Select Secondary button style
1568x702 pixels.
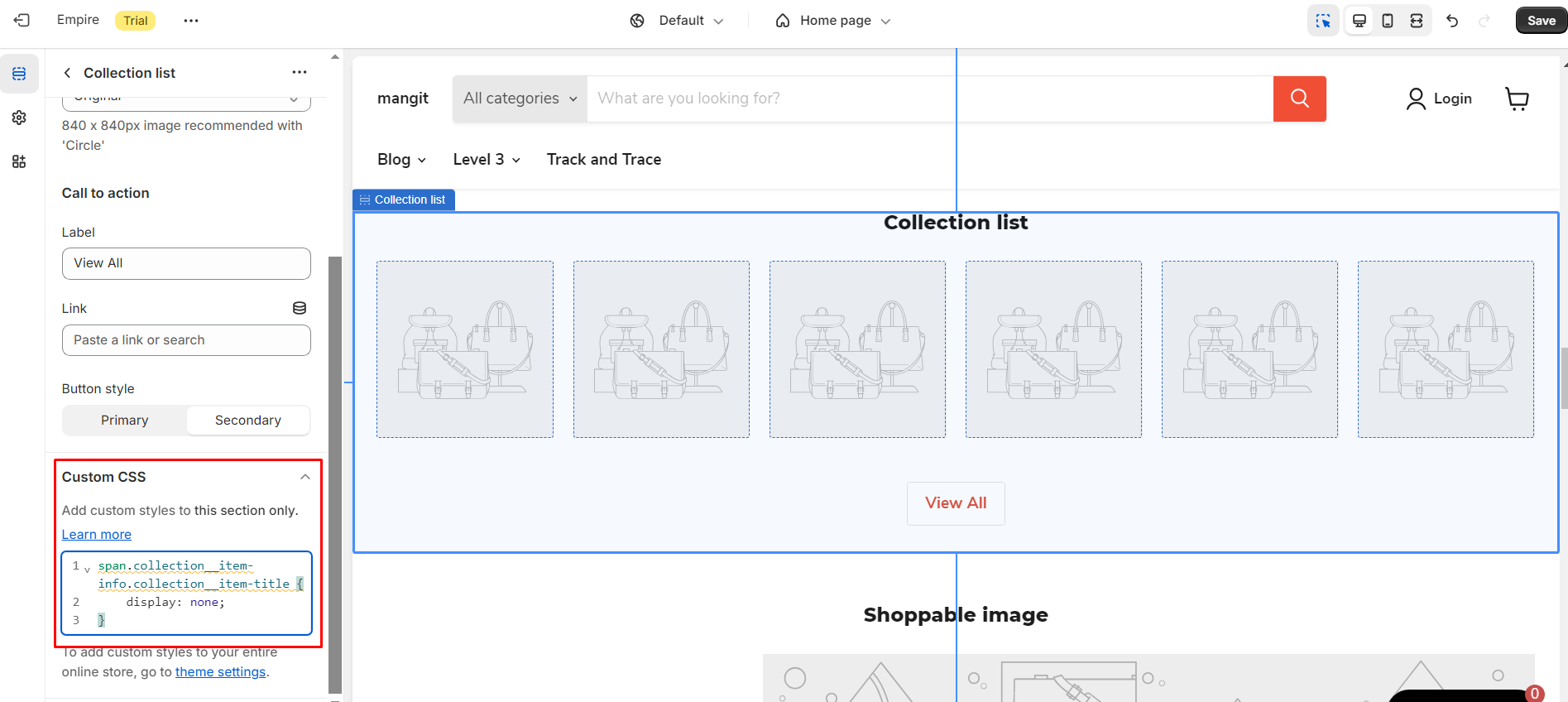click(x=248, y=421)
